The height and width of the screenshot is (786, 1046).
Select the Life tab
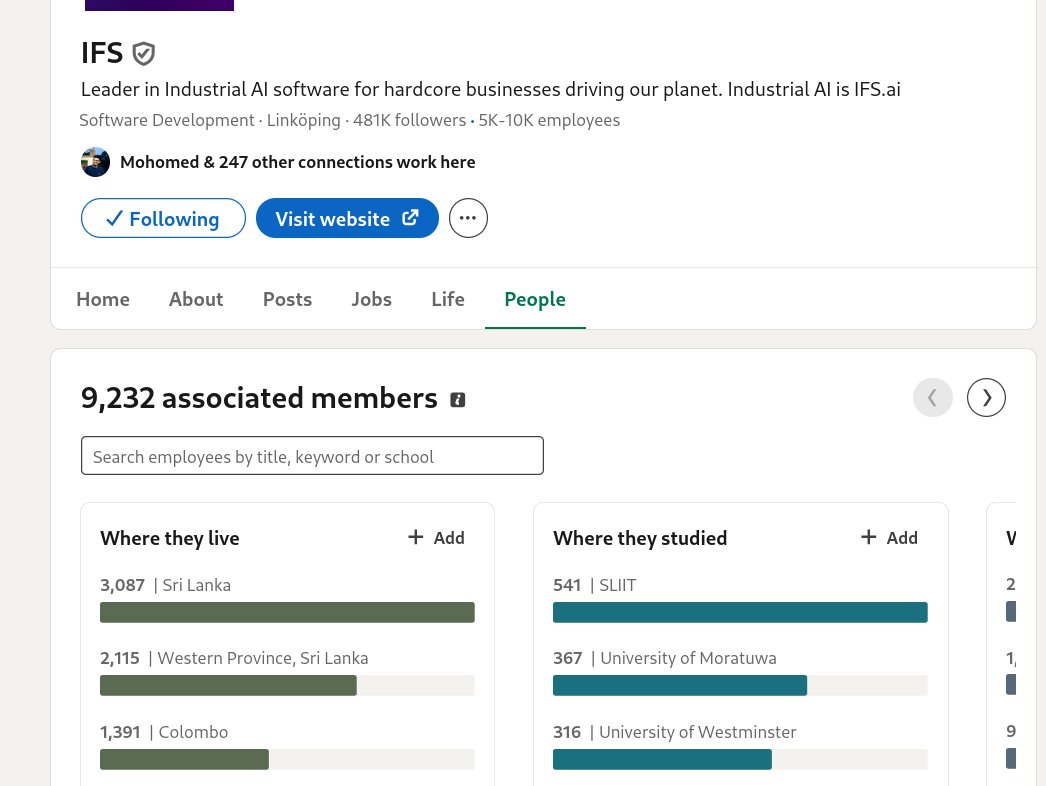coord(448,299)
